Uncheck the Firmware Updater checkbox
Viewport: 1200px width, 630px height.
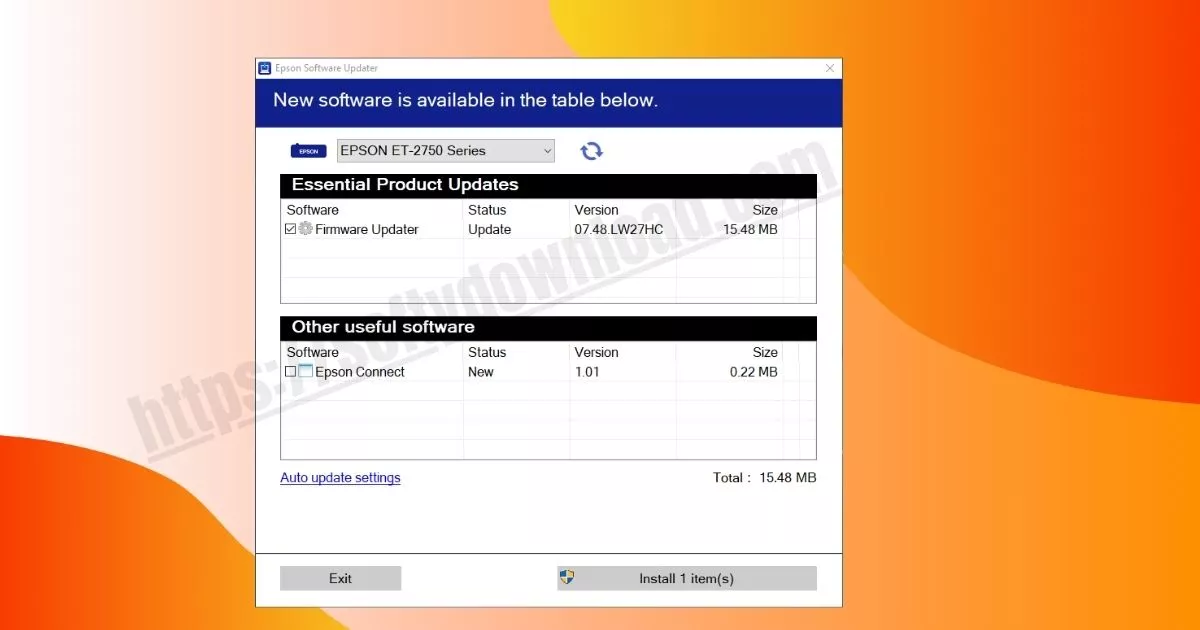coord(290,229)
